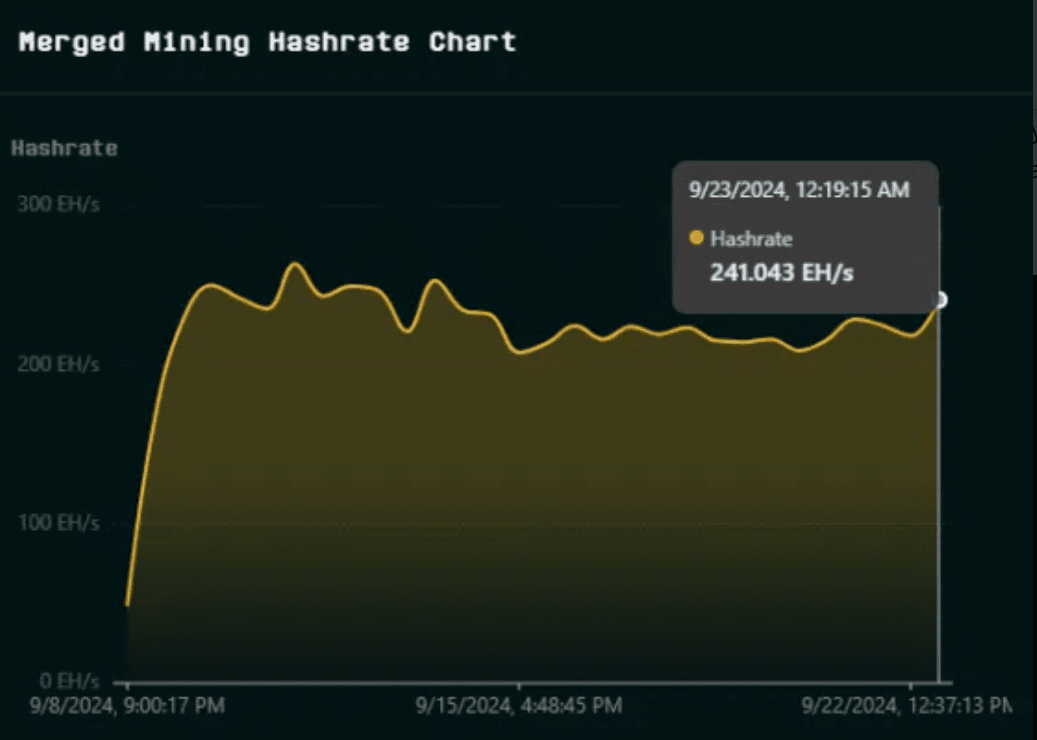
Task: Click the highlighted data point marker on the line
Action: click(x=939, y=300)
